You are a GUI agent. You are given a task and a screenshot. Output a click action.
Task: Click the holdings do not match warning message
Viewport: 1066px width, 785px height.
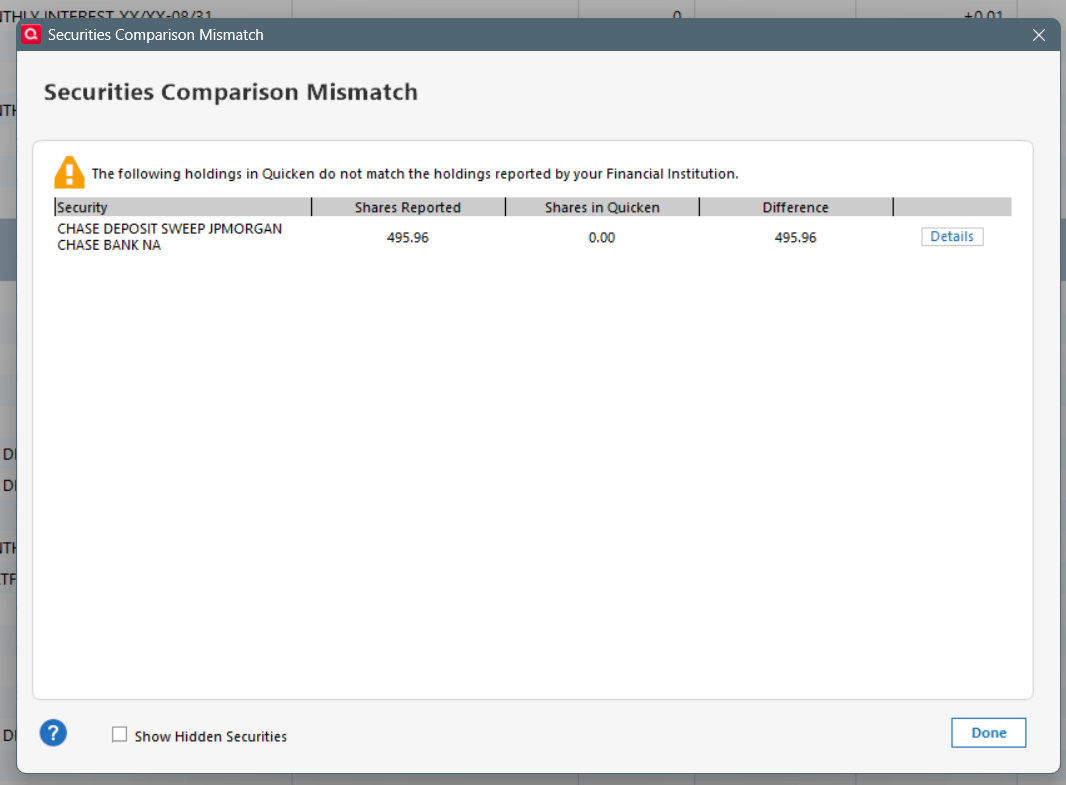click(415, 174)
